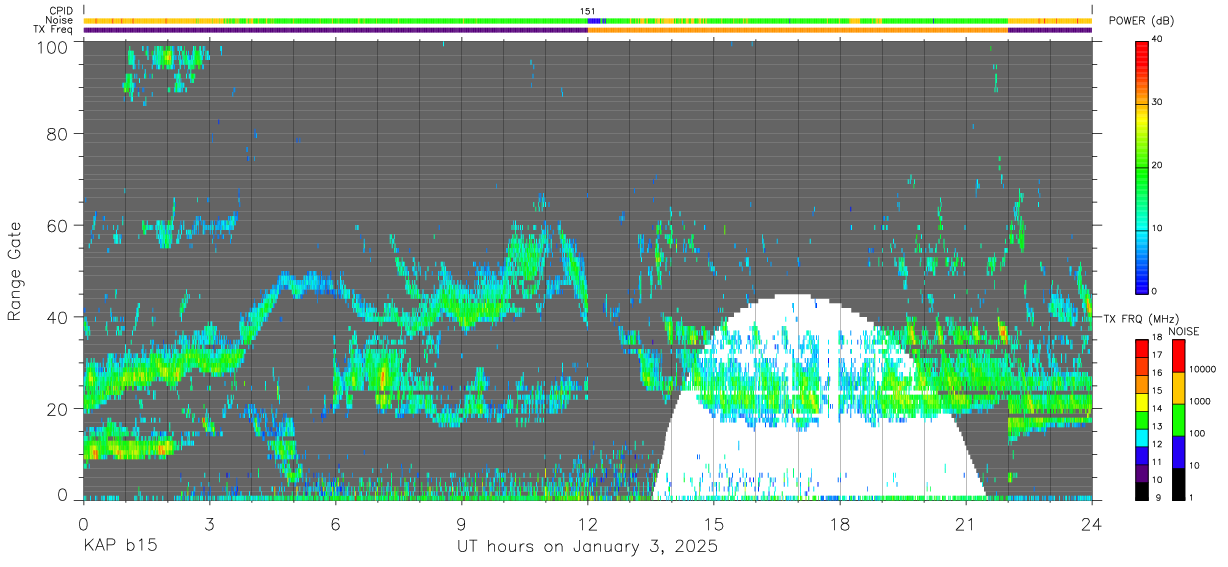Click the UT hours on January 3, 2025 title
Image resolution: width=1228 pixels, height=567 pixels.
point(587,548)
